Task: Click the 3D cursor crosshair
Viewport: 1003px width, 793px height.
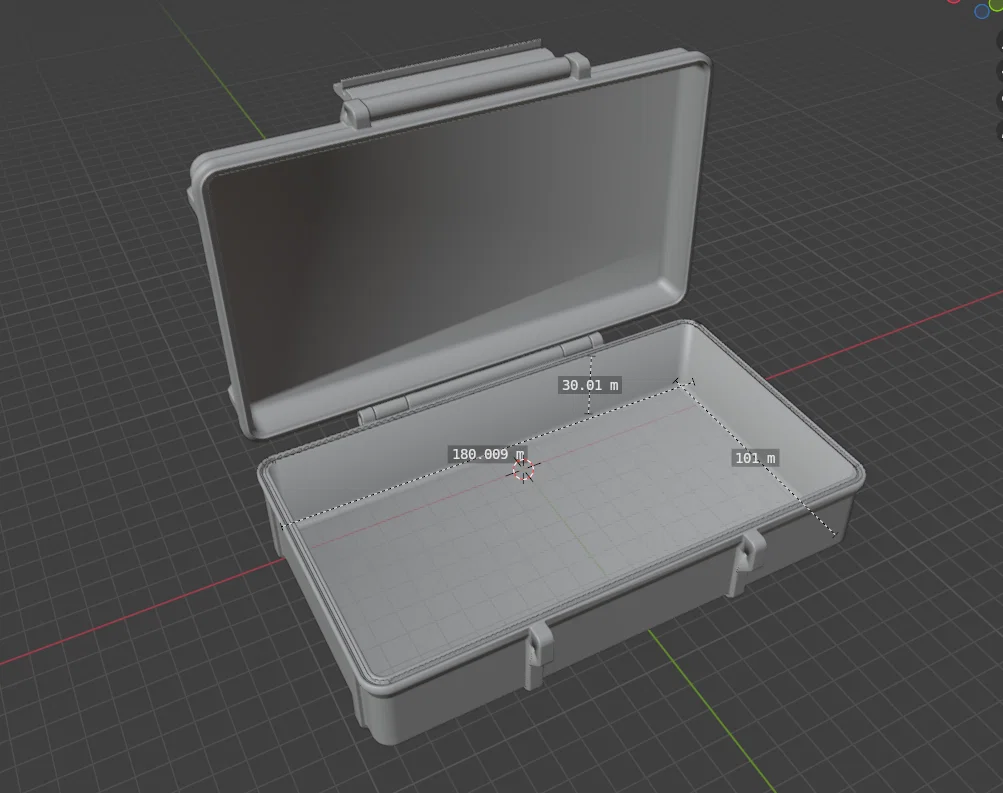Action: pyautogui.click(x=523, y=470)
